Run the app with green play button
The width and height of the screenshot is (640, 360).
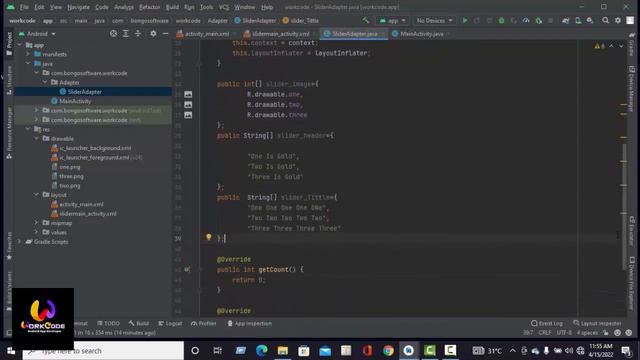[464, 20]
